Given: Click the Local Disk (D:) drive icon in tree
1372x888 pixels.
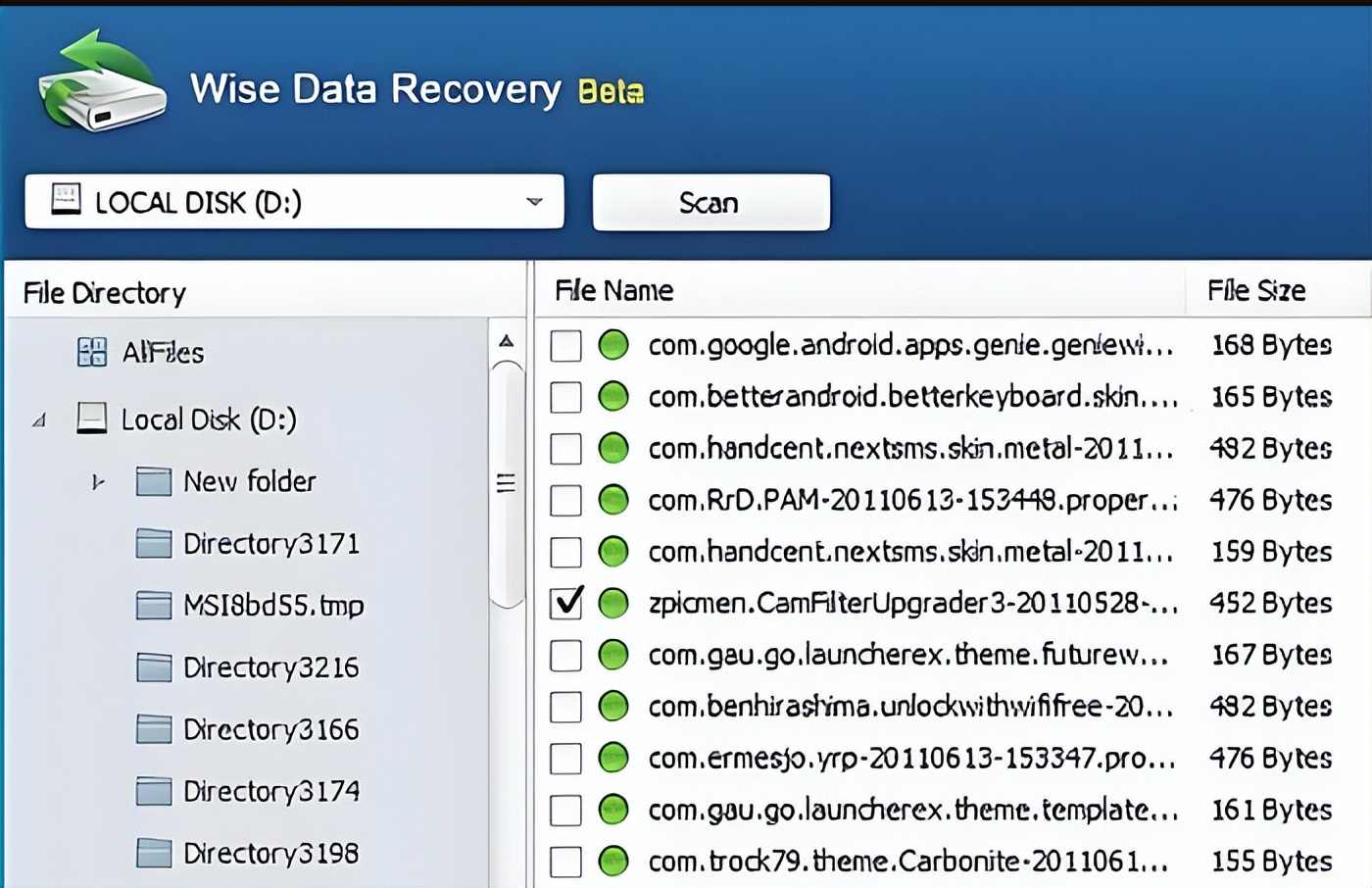Looking at the screenshot, I should click(92, 419).
